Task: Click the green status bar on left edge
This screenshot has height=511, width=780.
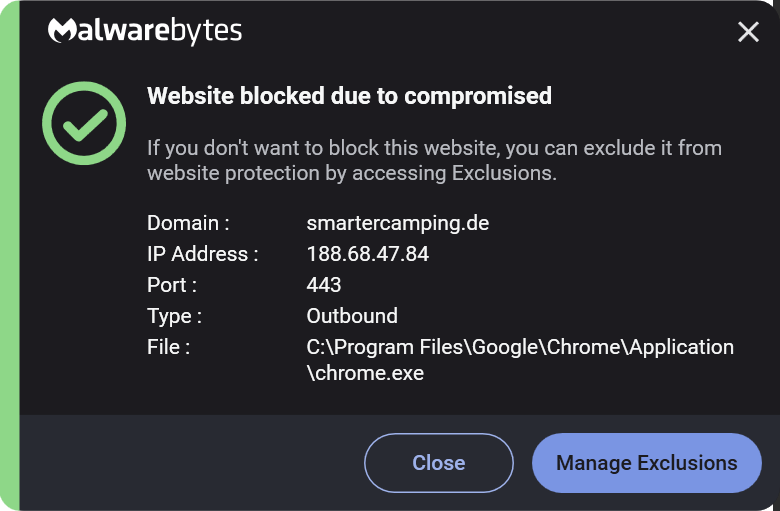Action: 9,255
